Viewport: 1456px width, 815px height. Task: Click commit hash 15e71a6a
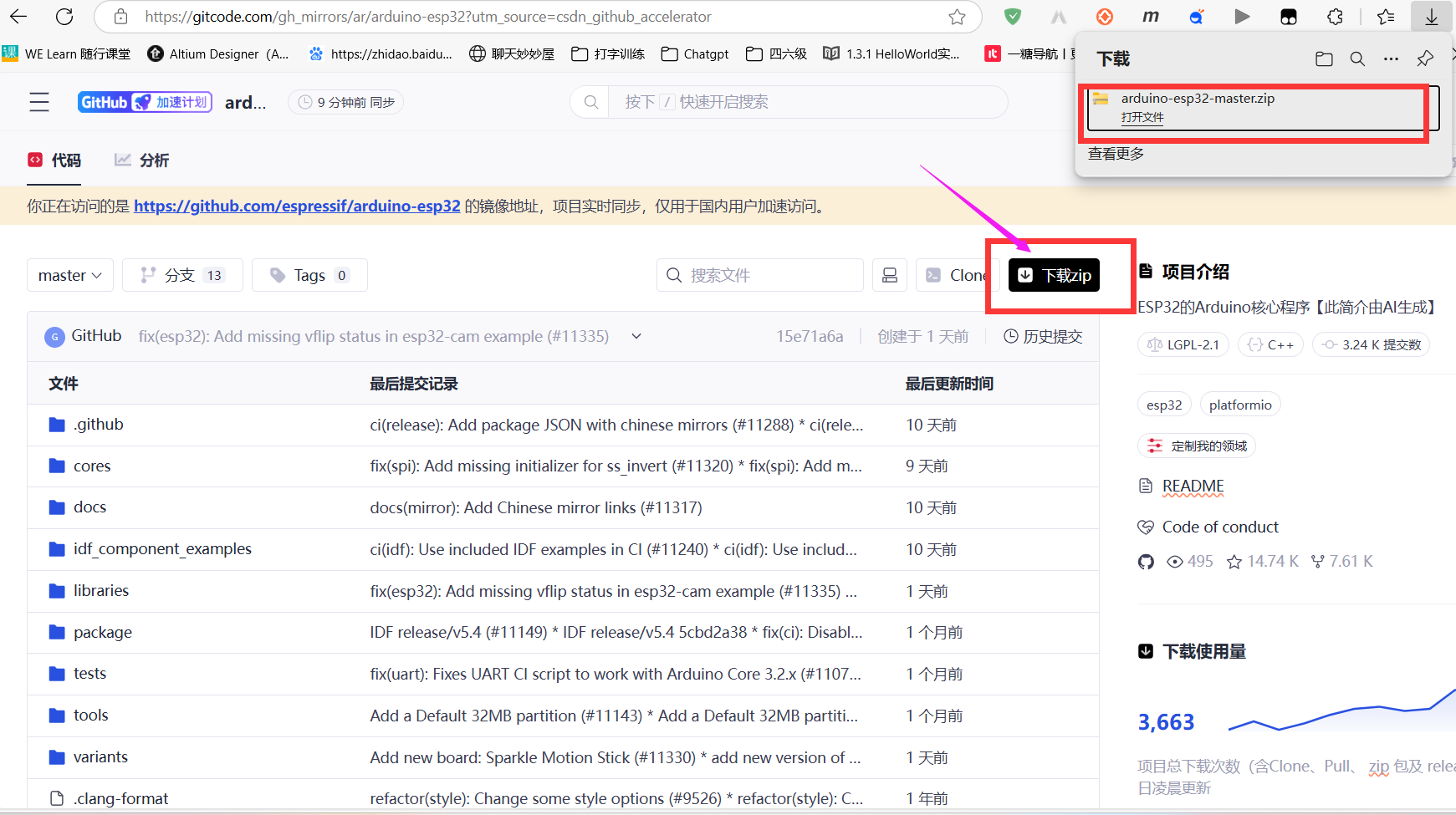[x=810, y=336]
